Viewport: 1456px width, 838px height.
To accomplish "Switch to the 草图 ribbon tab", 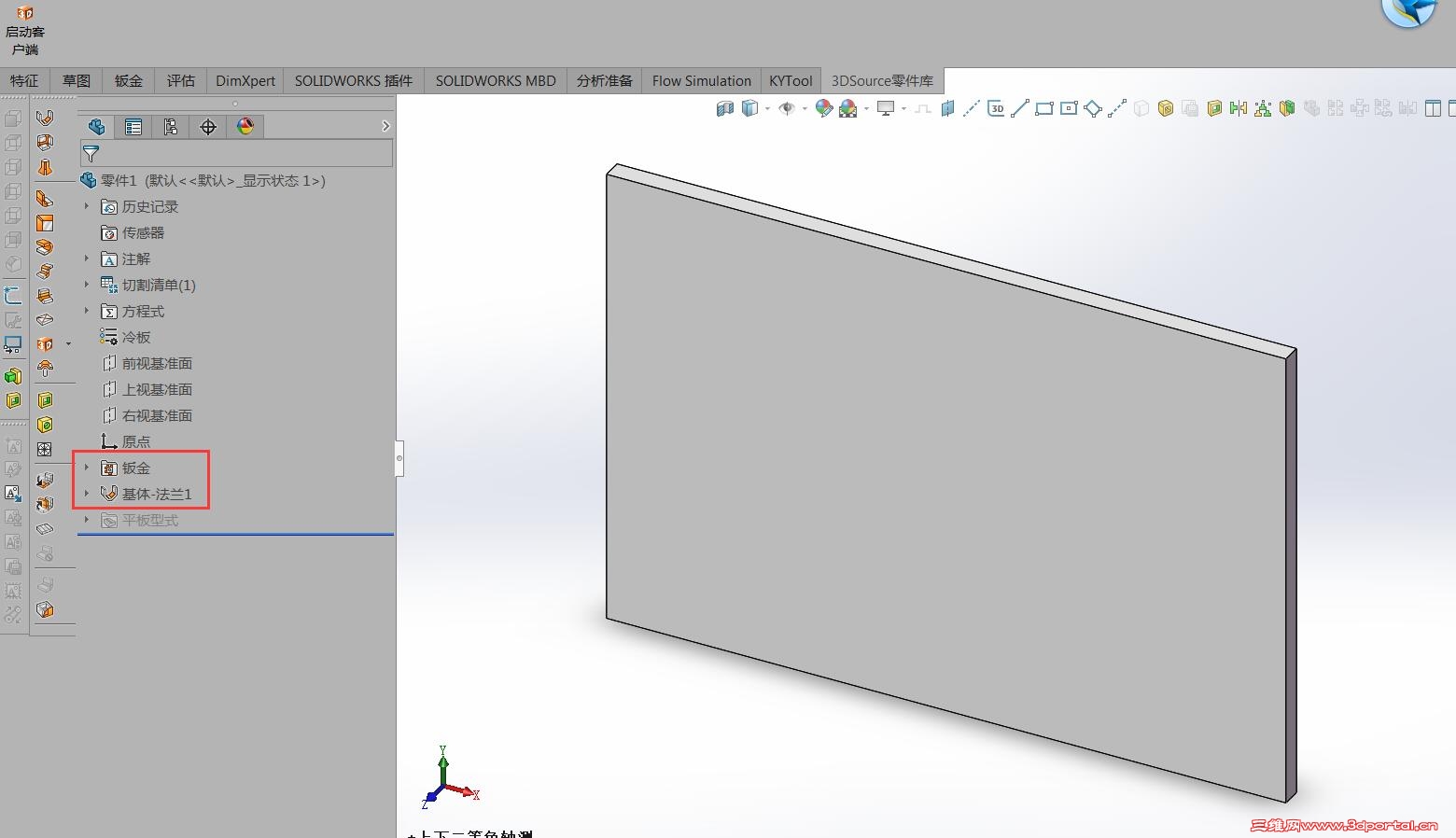I will point(77,80).
